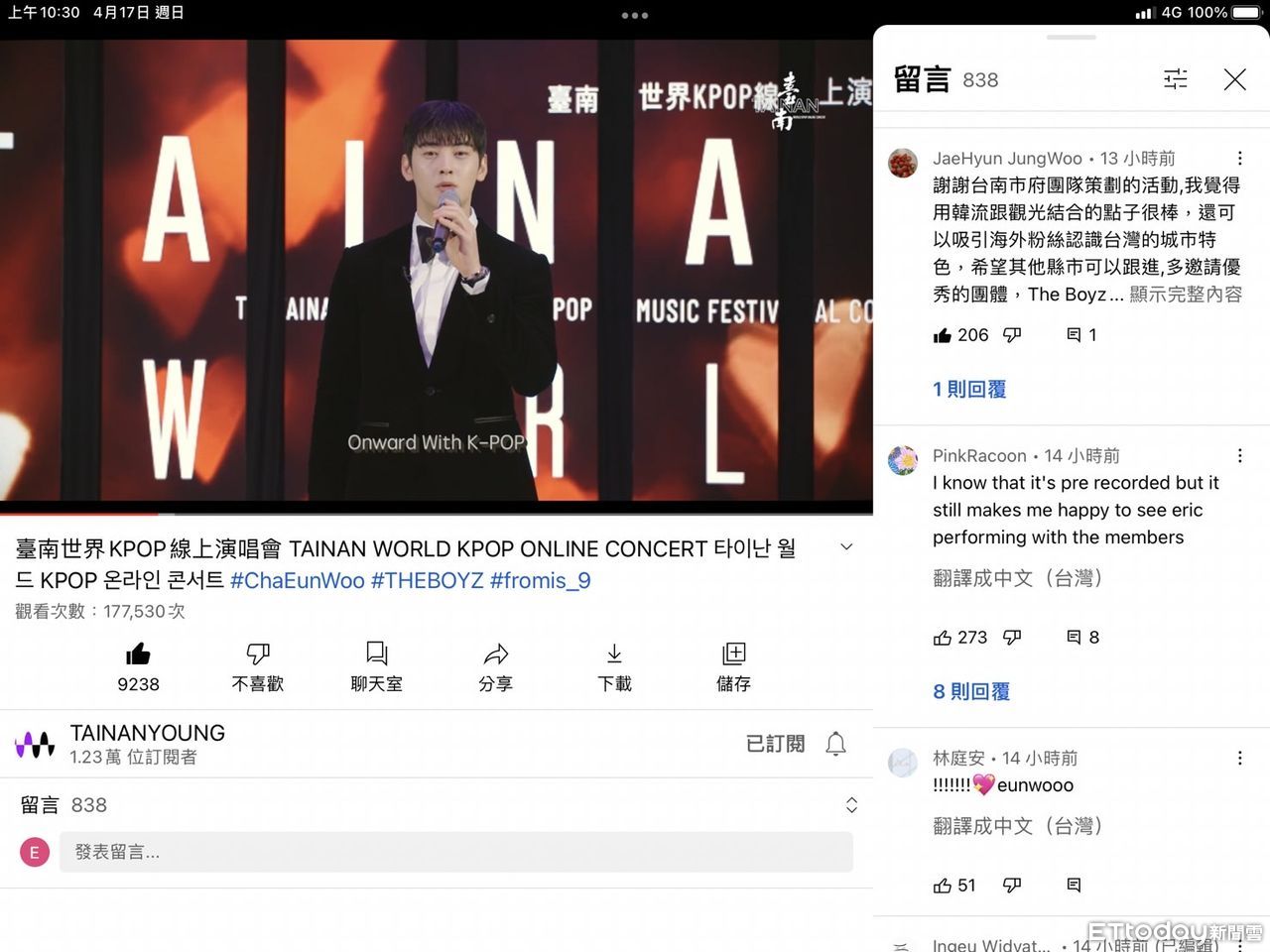Share the video via 分享 icon

(x=495, y=654)
